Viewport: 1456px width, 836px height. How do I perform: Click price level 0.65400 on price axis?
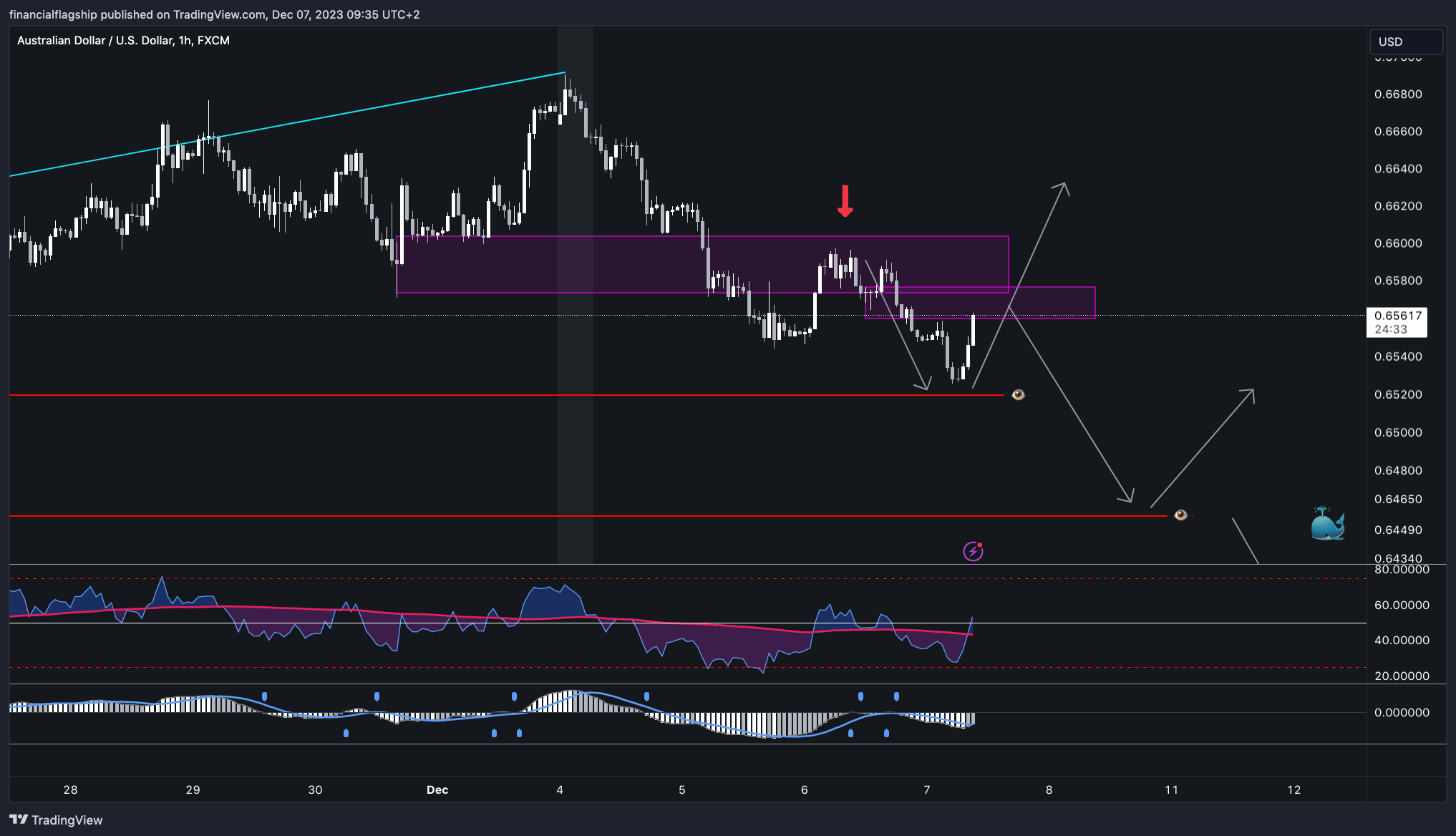click(1398, 356)
